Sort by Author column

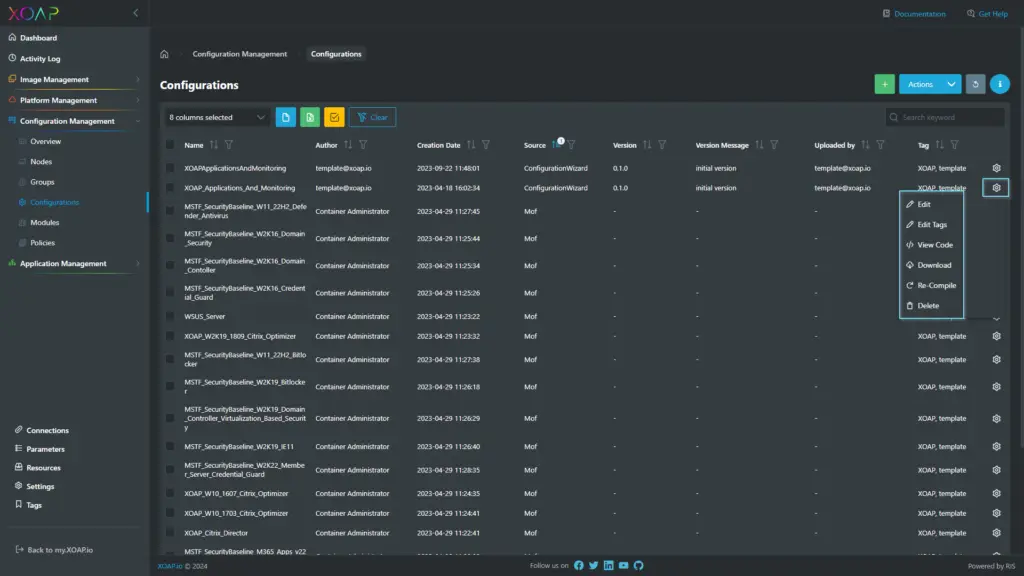348,145
